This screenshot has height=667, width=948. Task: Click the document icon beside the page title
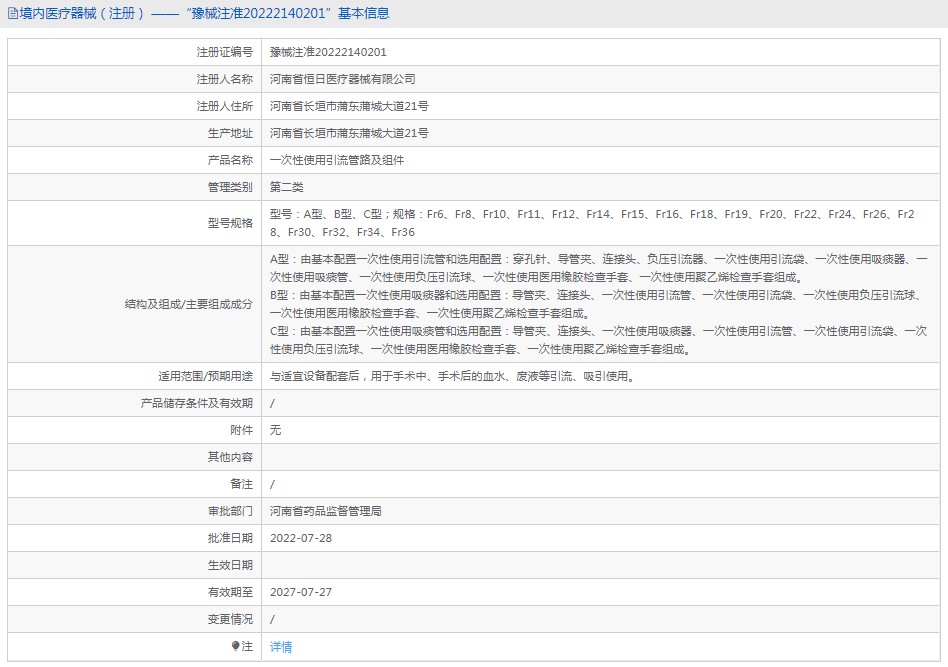(x=13, y=13)
